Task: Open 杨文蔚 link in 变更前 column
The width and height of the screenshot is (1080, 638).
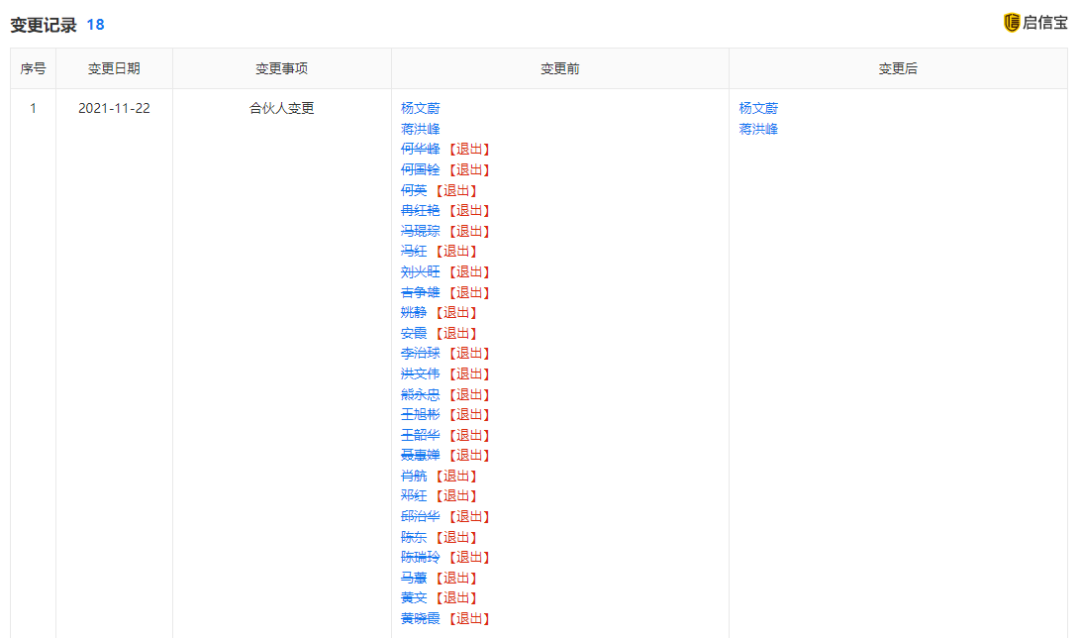Action: click(420, 108)
